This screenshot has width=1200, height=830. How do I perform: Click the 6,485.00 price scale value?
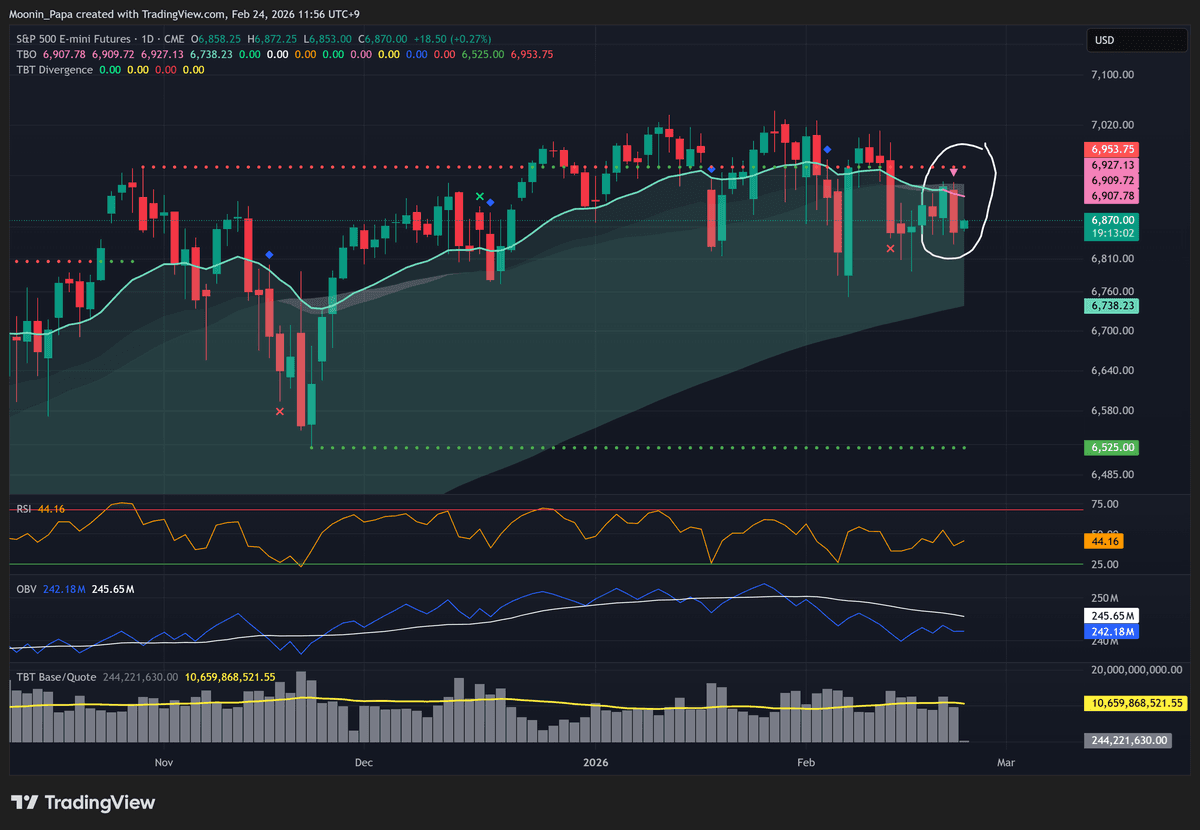[1113, 475]
